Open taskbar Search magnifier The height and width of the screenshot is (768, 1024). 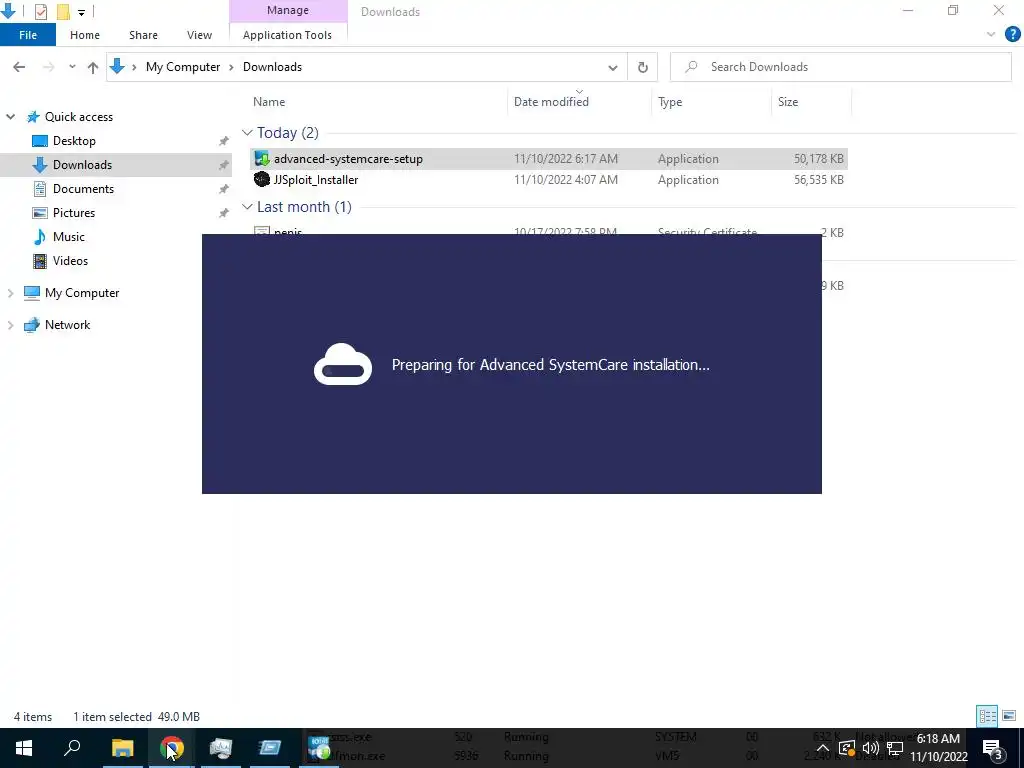(72, 748)
